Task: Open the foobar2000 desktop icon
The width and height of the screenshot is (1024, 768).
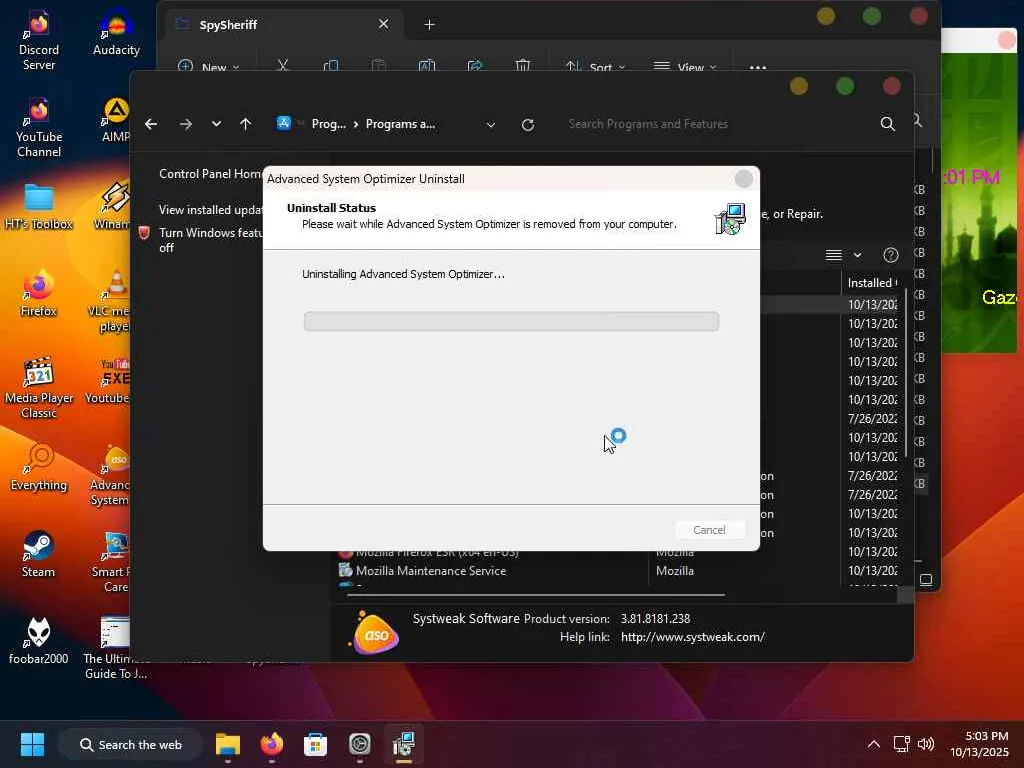Action: tap(39, 641)
